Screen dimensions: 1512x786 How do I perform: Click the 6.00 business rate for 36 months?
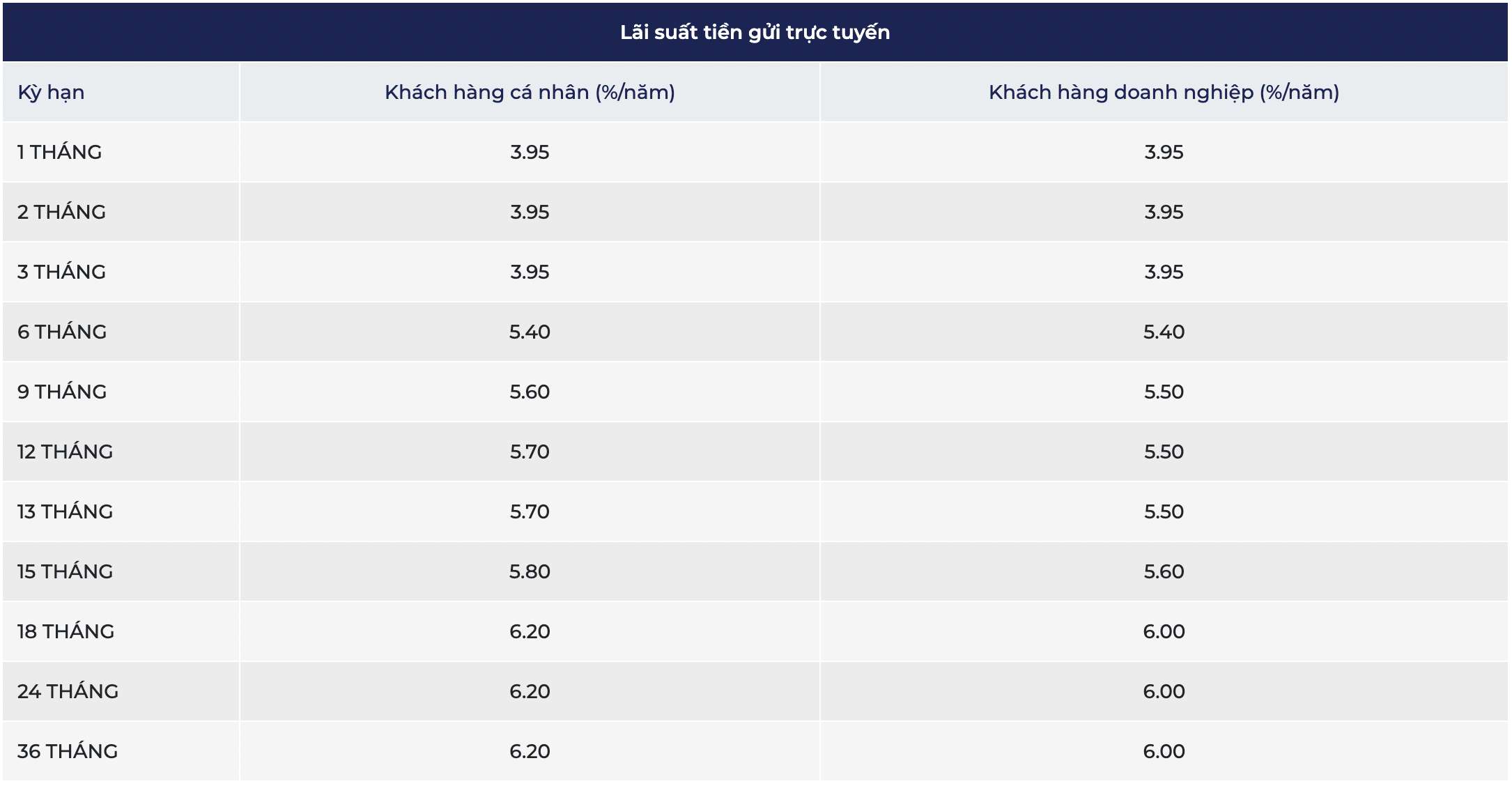coord(1164,752)
